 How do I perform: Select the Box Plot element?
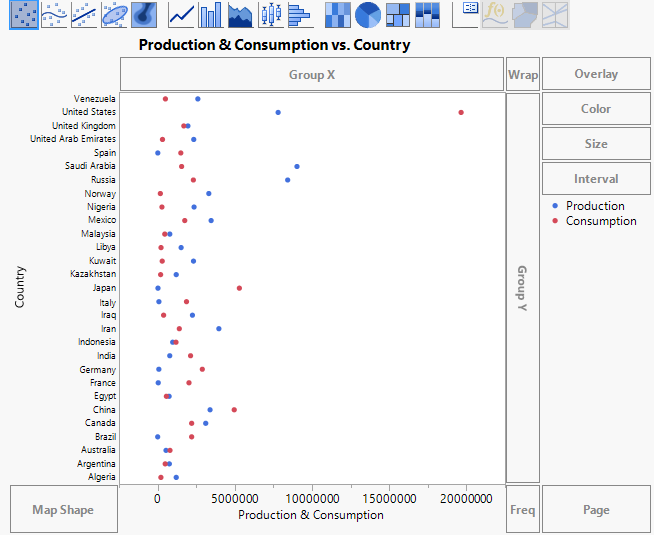tap(270, 14)
